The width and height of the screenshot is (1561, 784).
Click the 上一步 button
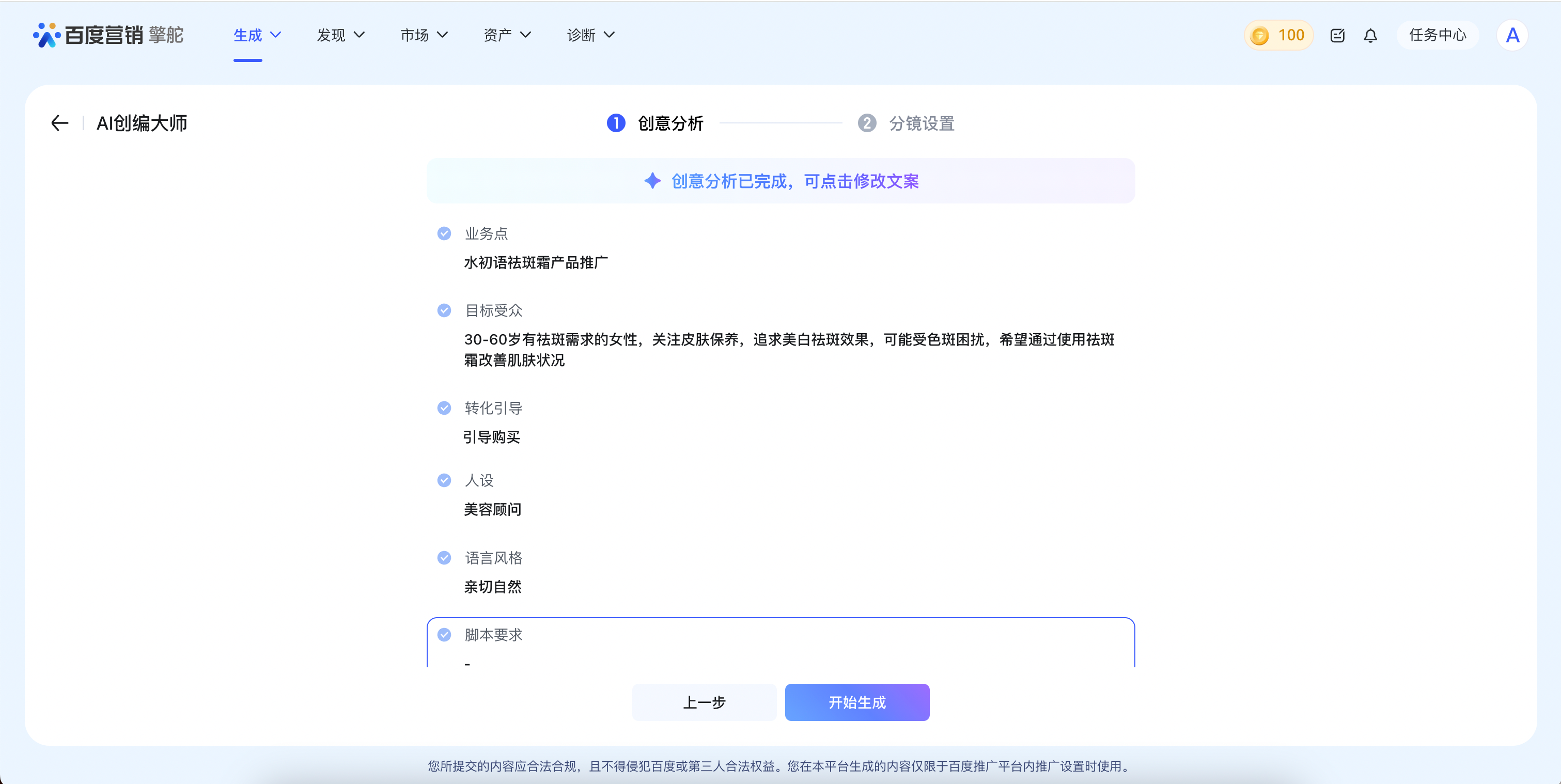[x=704, y=702]
